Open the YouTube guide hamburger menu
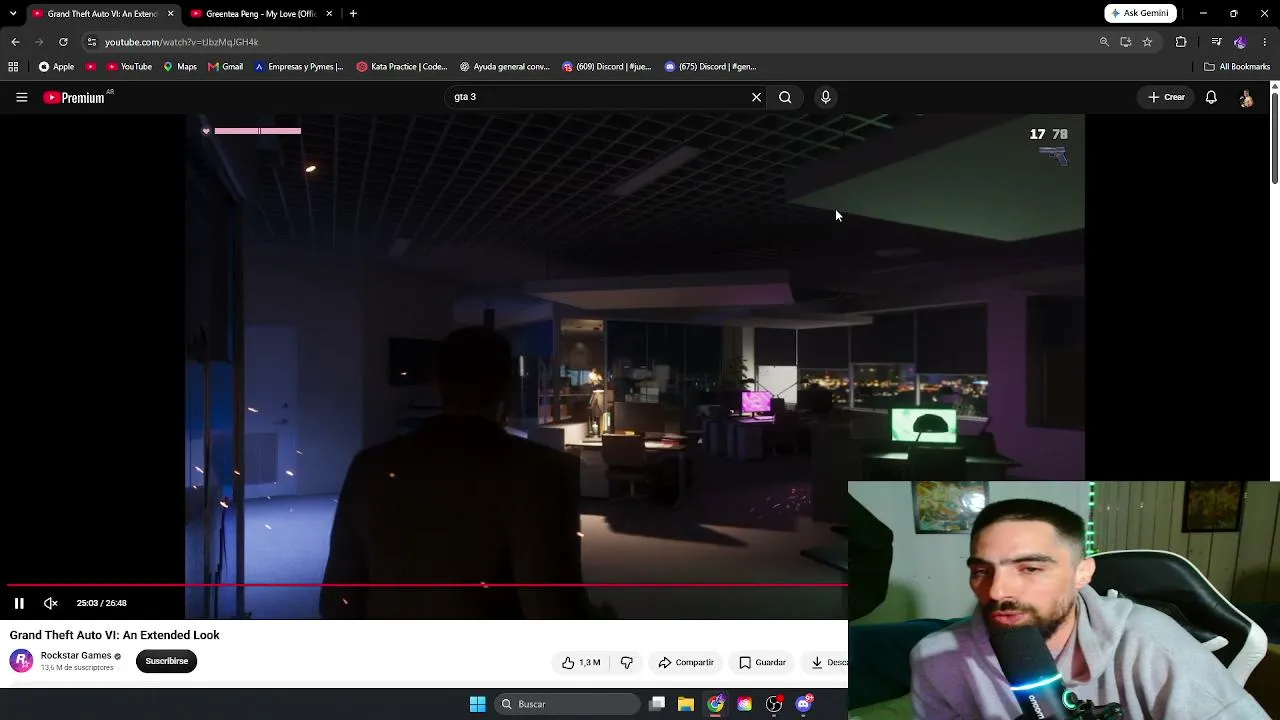 pyautogui.click(x=21, y=97)
